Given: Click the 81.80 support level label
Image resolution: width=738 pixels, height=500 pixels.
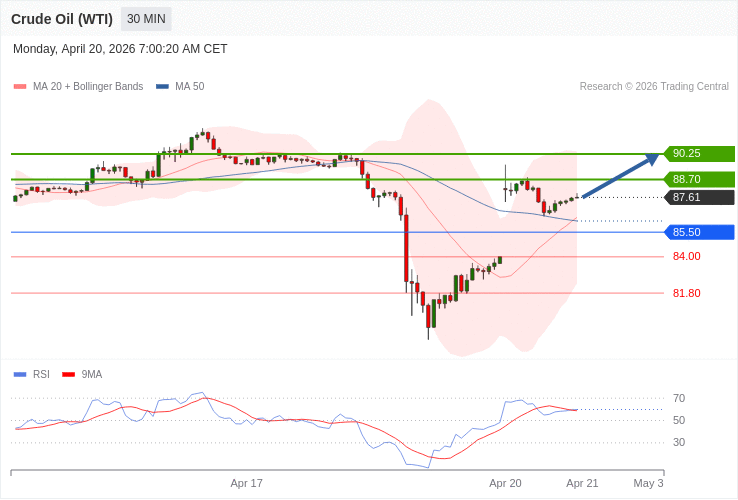Looking at the screenshot, I should (x=686, y=294).
